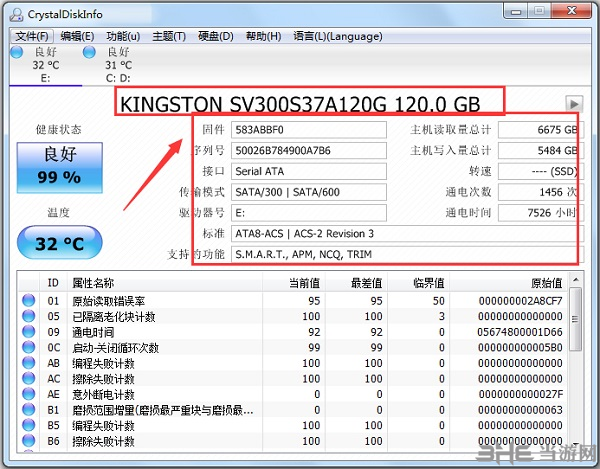The image size is (600, 469).
Task: Open the 语言(L)(Language) menu
Action: pos(338,36)
